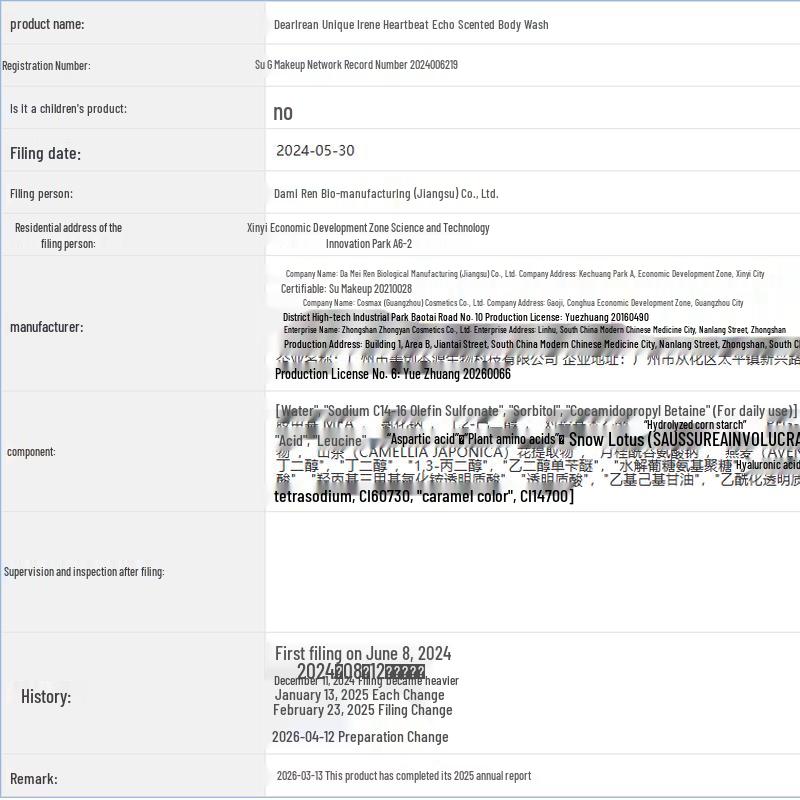Image resolution: width=800 pixels, height=800 pixels.
Task: Select 'Production License No. 6: Yue Zhuang 20260066'
Action: [x=393, y=374]
